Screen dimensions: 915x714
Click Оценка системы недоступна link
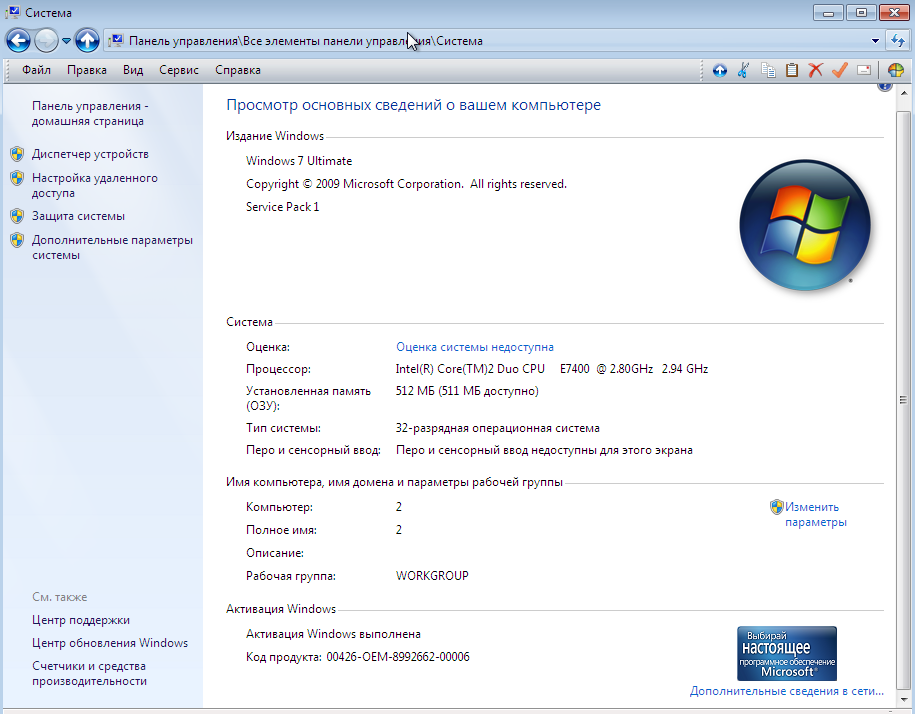[474, 347]
